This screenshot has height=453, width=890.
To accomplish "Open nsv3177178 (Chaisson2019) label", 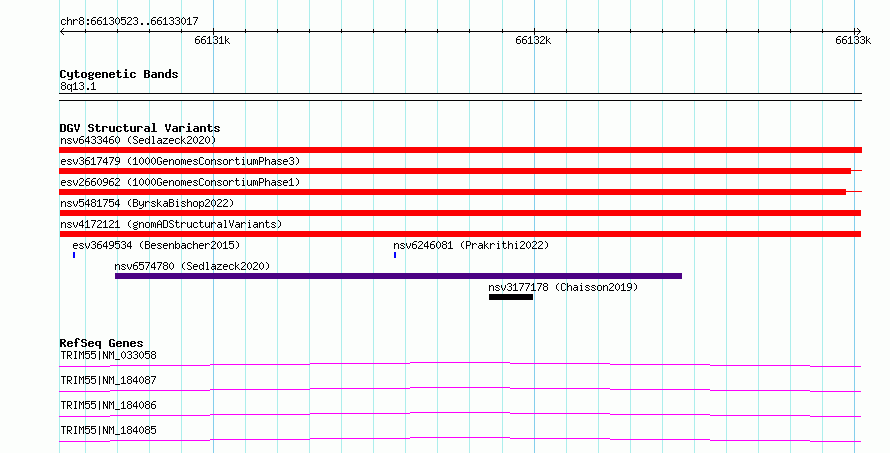I will [563, 287].
